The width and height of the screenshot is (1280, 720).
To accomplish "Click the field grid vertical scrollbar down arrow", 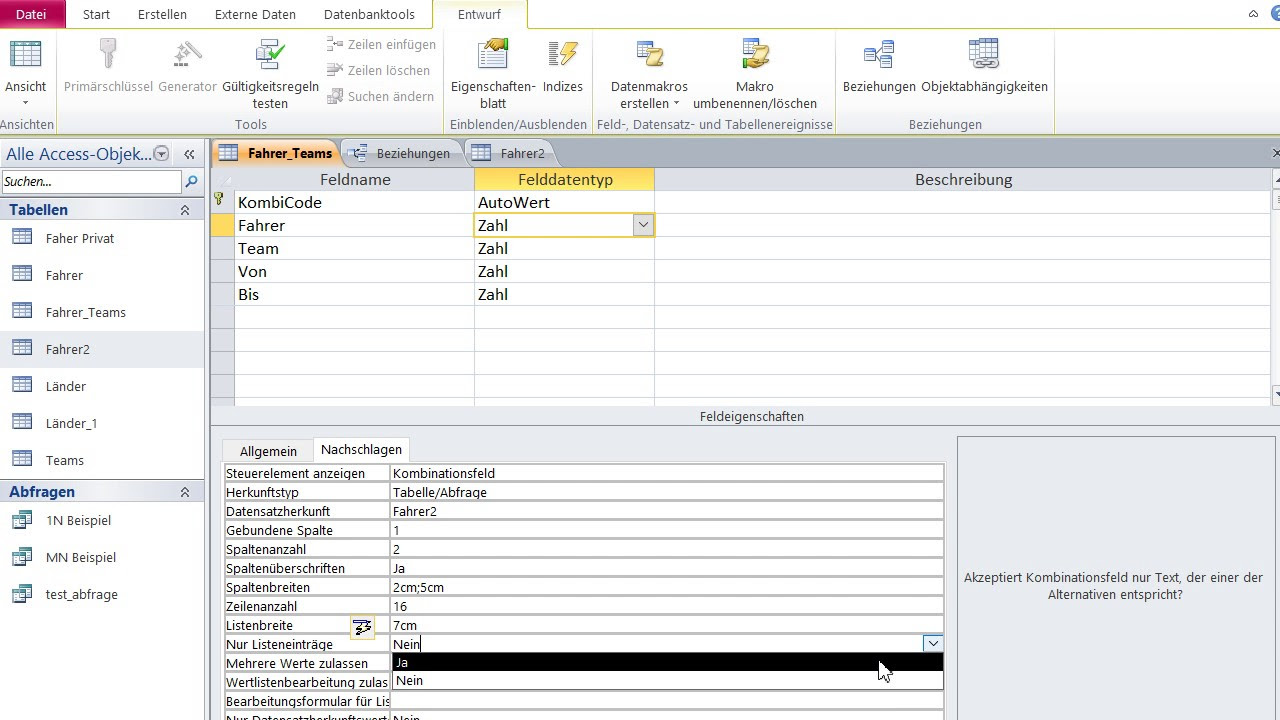I will [x=1277, y=395].
